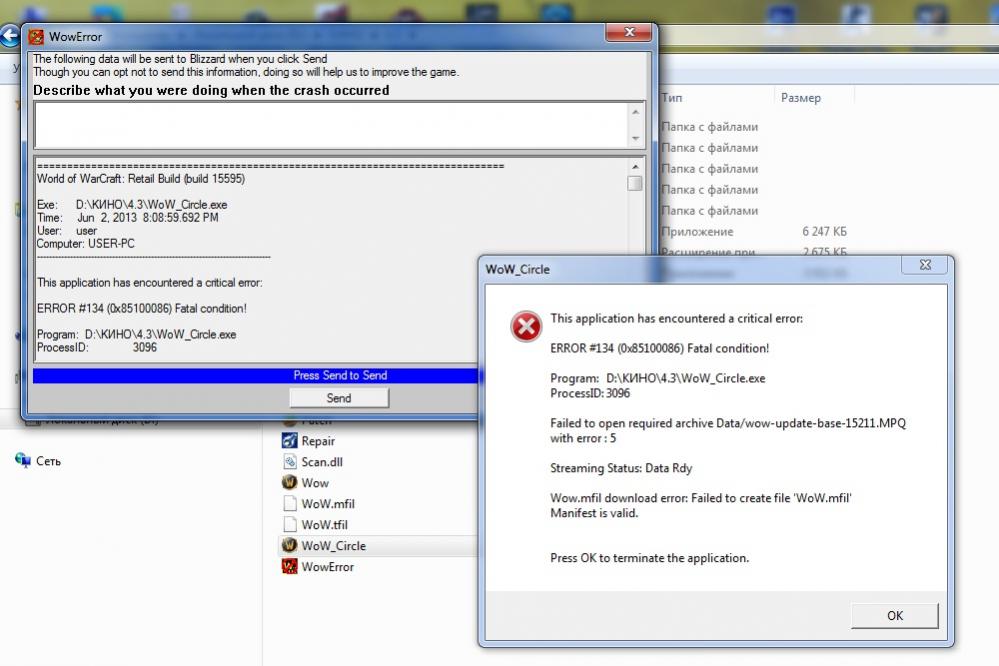Screen dimensions: 999x666
Task: Open the Wow game executable icon
Action: pyautogui.click(x=290, y=483)
